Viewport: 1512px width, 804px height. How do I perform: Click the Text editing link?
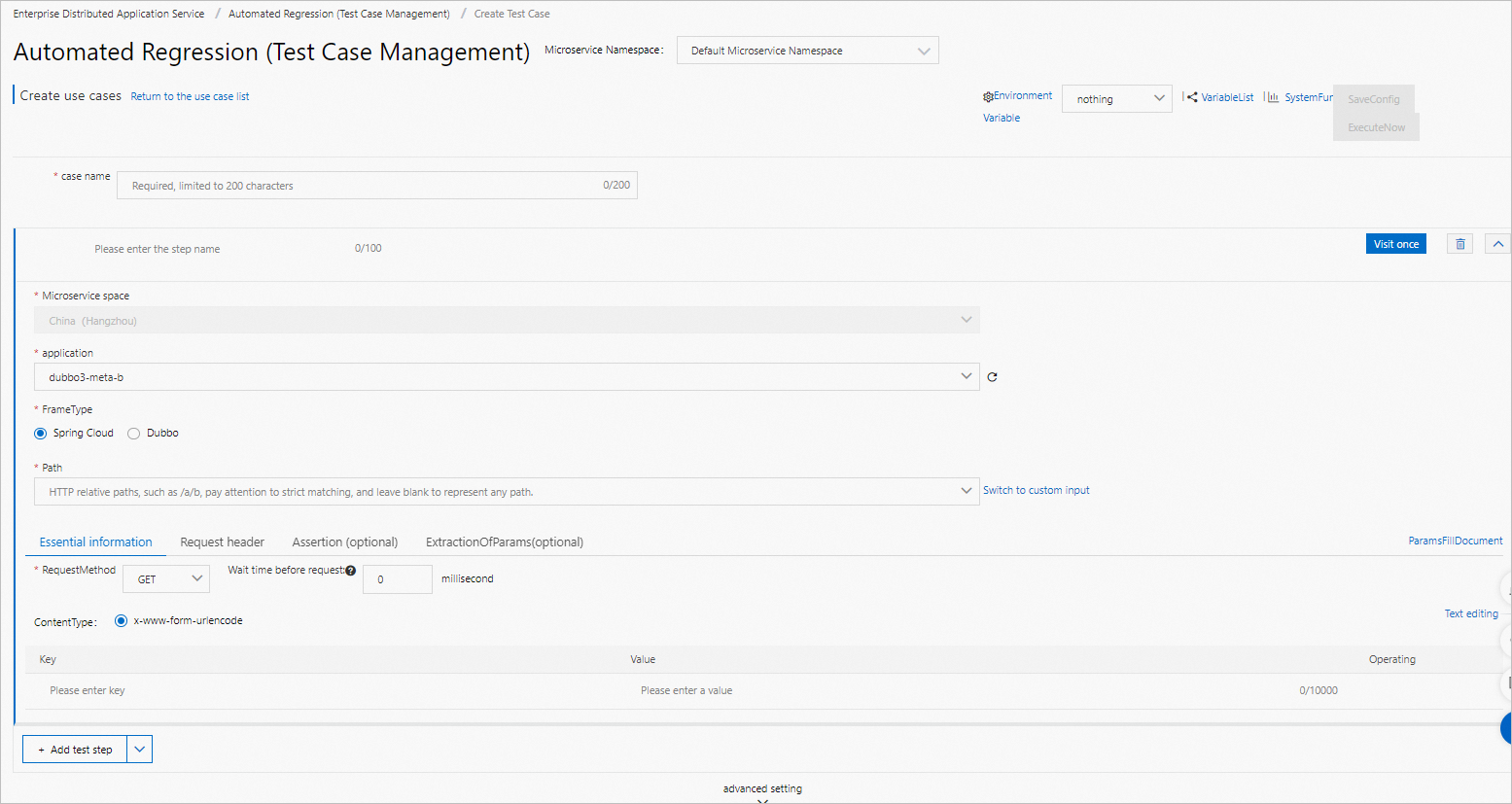(1471, 613)
